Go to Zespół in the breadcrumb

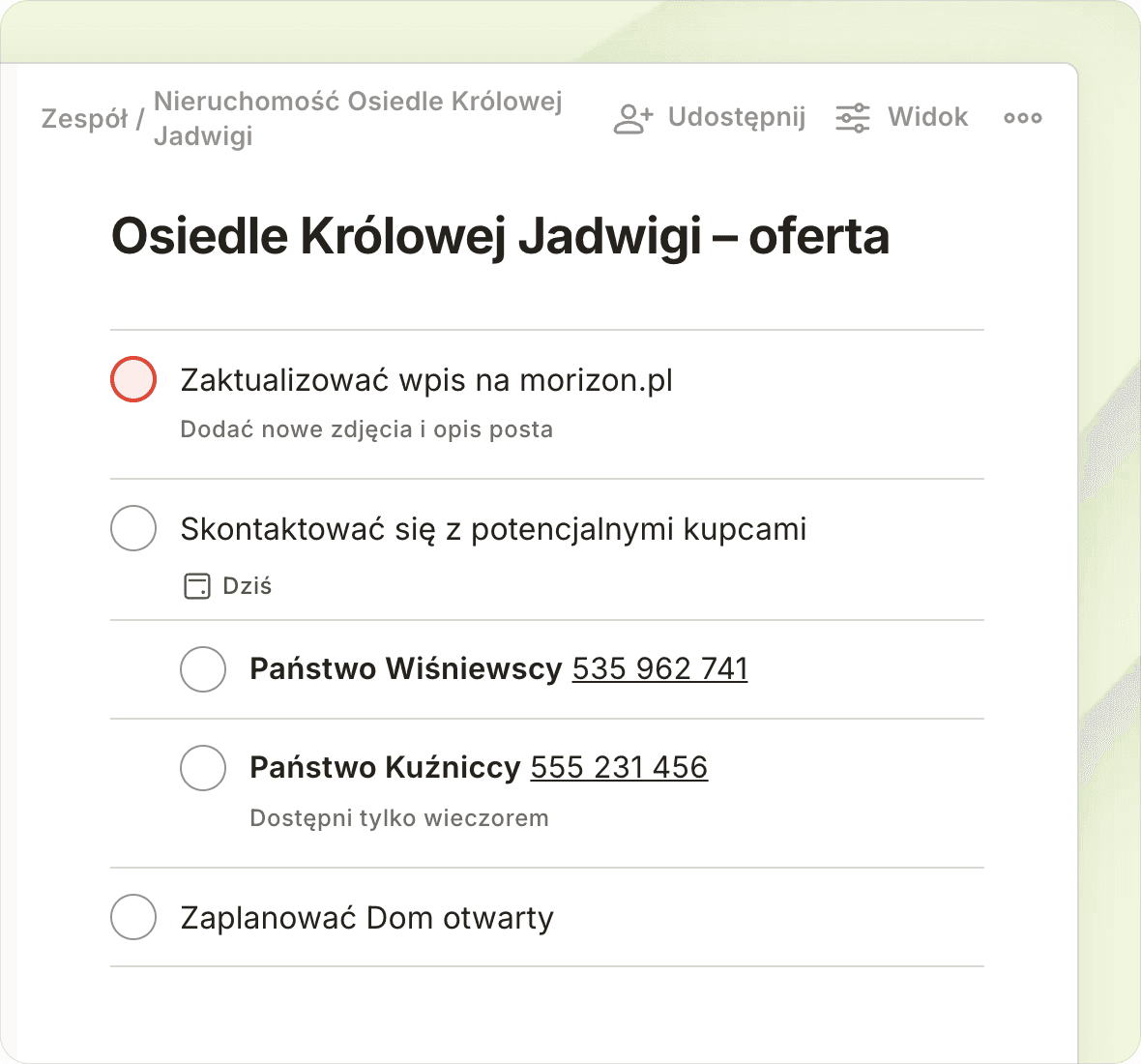point(84,119)
